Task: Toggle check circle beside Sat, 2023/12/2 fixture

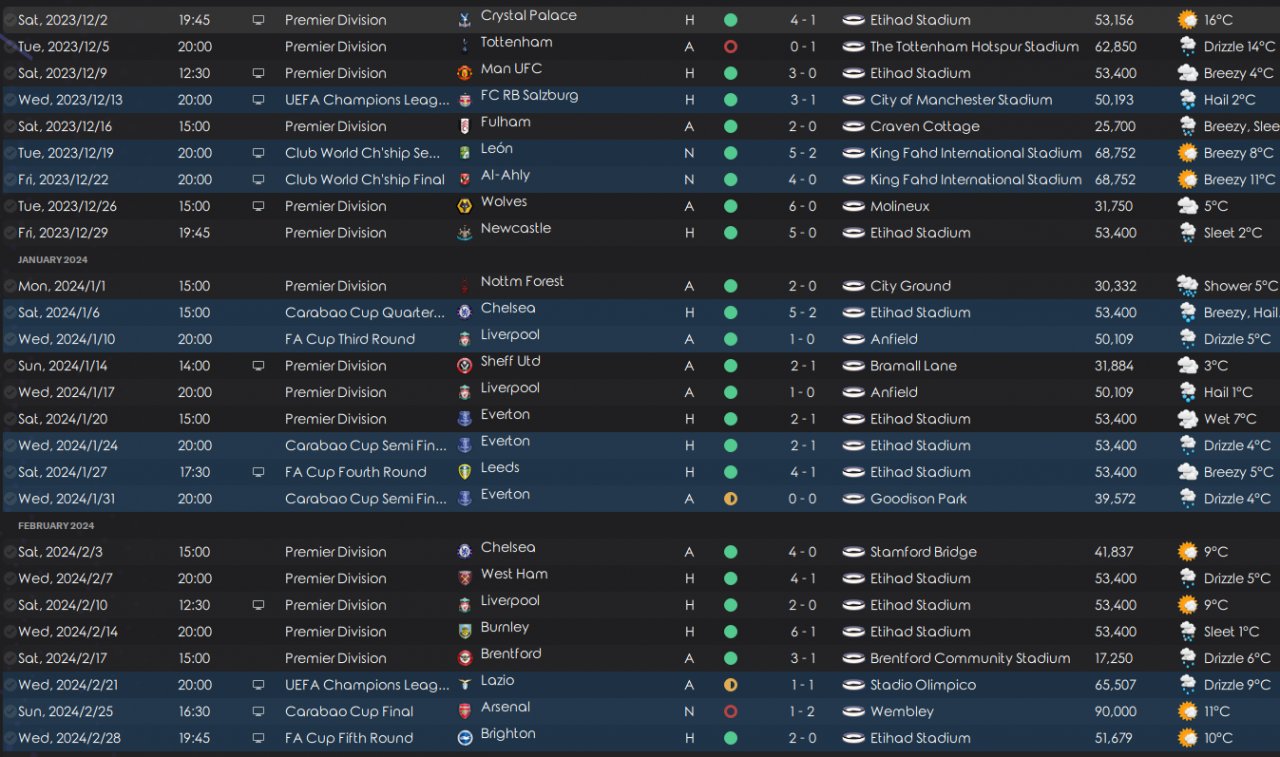Action: (x=9, y=20)
